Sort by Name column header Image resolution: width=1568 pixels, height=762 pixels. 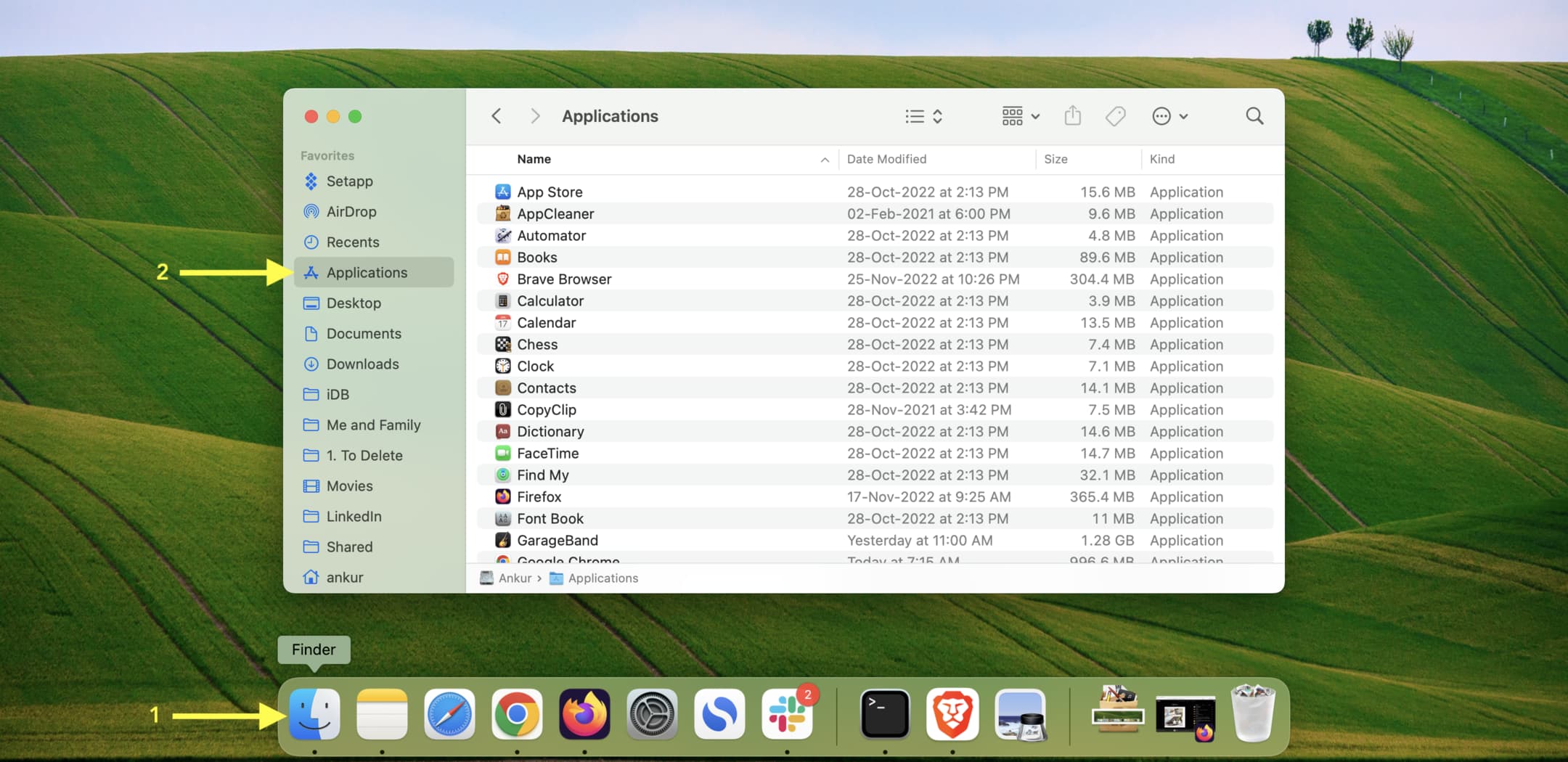point(534,159)
